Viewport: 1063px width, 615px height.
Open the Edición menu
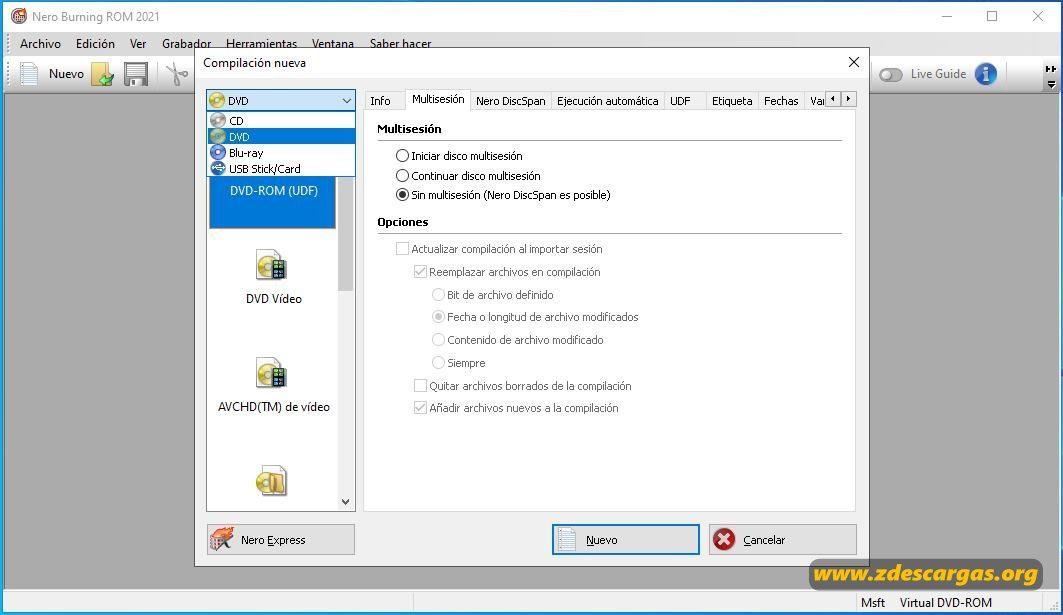coord(95,43)
